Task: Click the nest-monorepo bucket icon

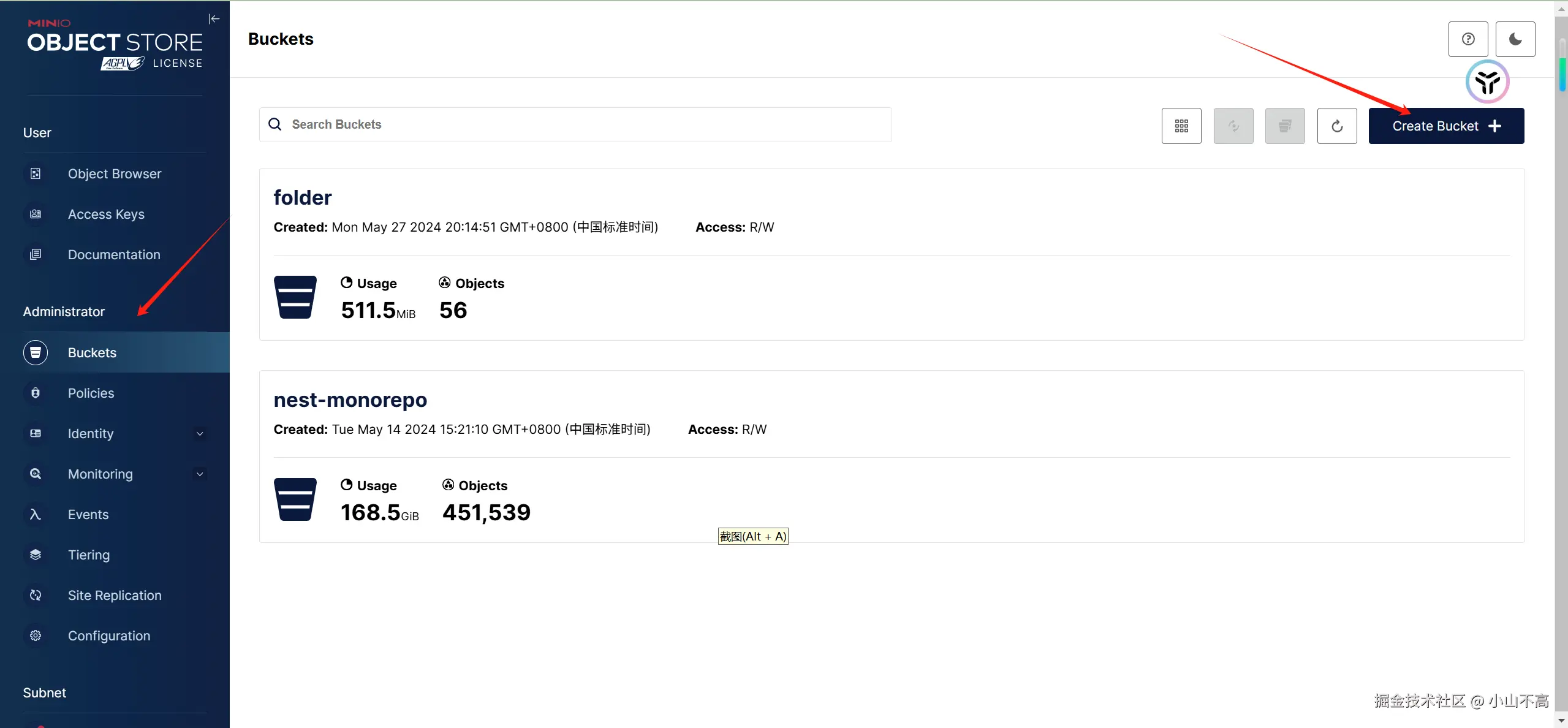Action: [x=295, y=499]
